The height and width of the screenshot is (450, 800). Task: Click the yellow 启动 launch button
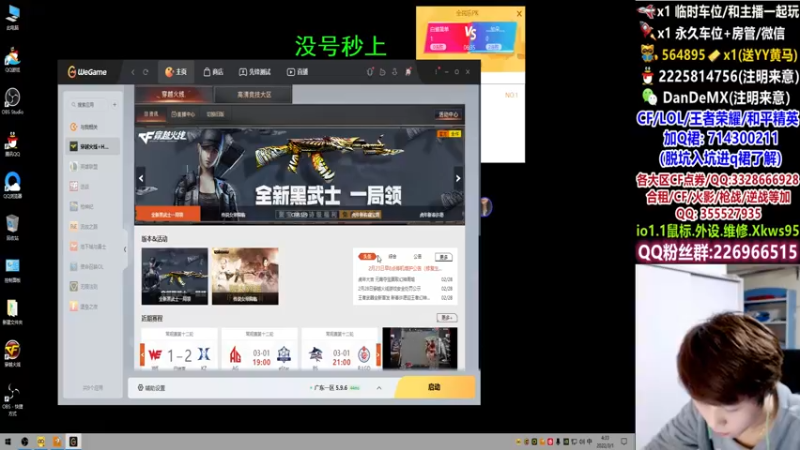click(x=435, y=387)
